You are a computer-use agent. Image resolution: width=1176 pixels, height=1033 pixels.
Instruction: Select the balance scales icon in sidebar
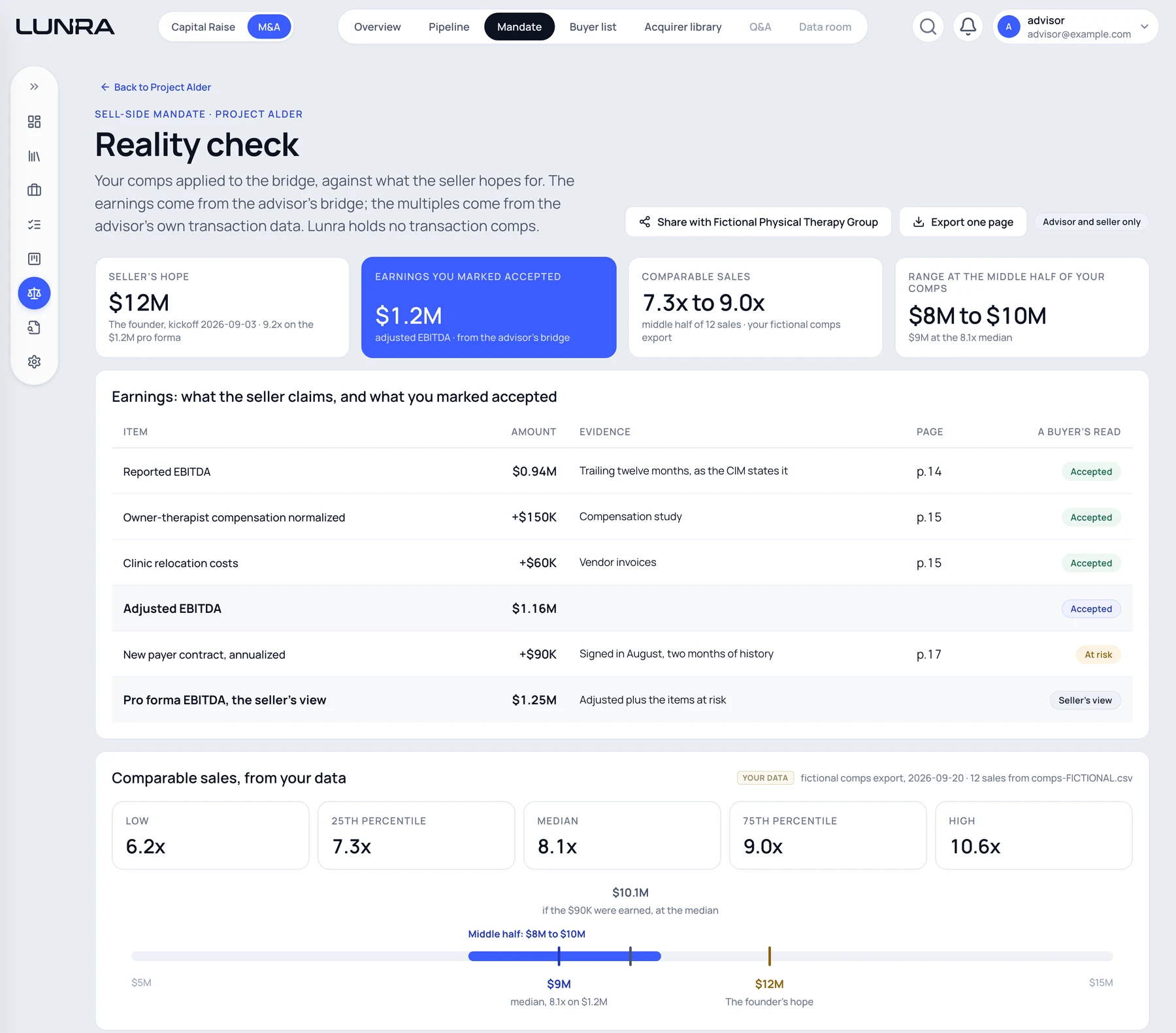pos(34,293)
